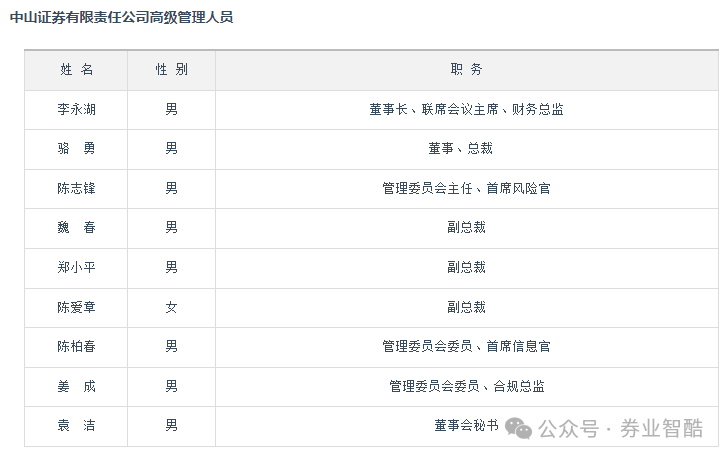The width and height of the screenshot is (726, 458).
Task: Select the 姓名 column header
Action: pyautogui.click(x=77, y=70)
